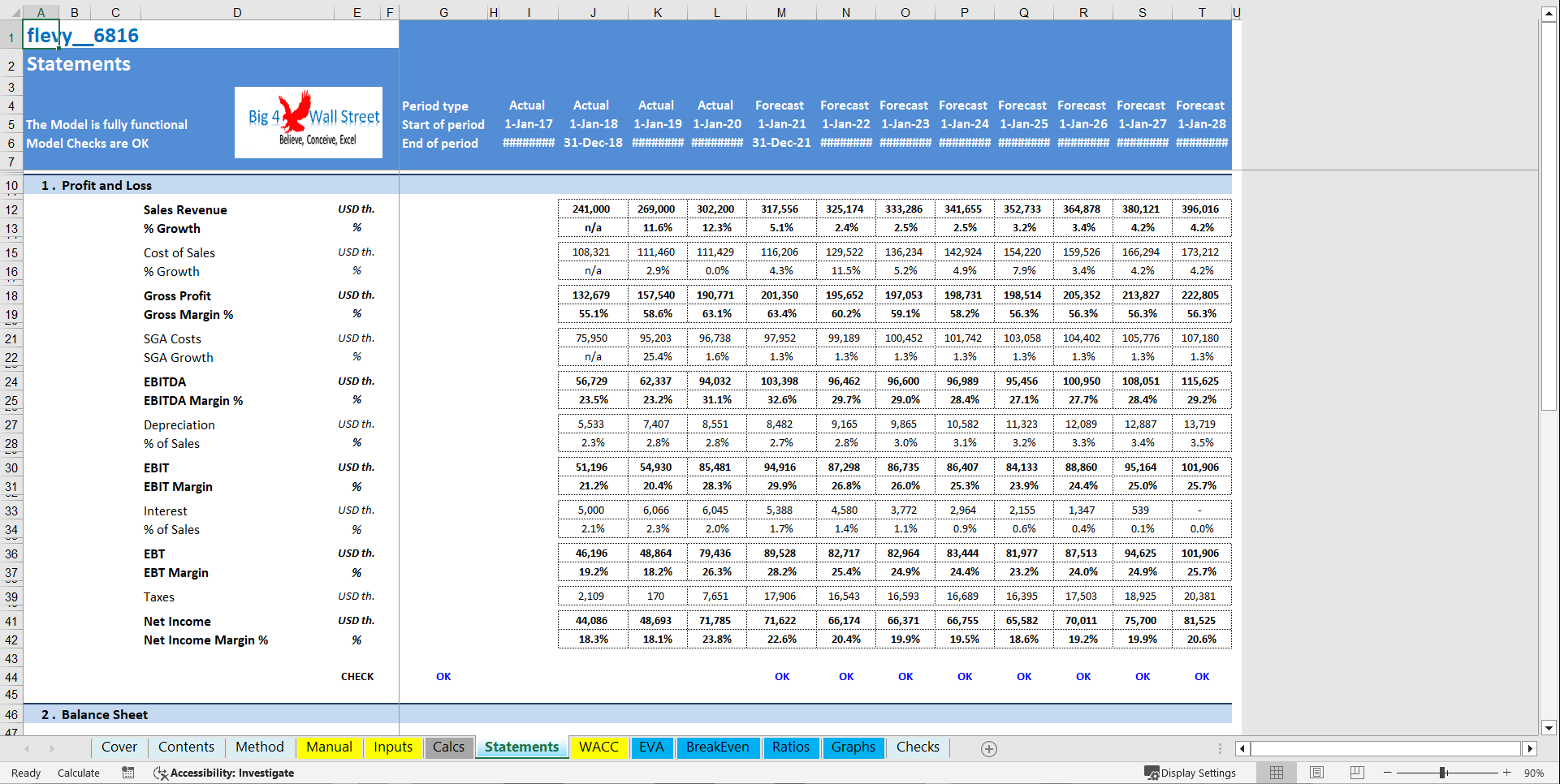This screenshot has width=1560, height=784.
Task: Add a new worksheet with the plus button
Action: pos(989,748)
